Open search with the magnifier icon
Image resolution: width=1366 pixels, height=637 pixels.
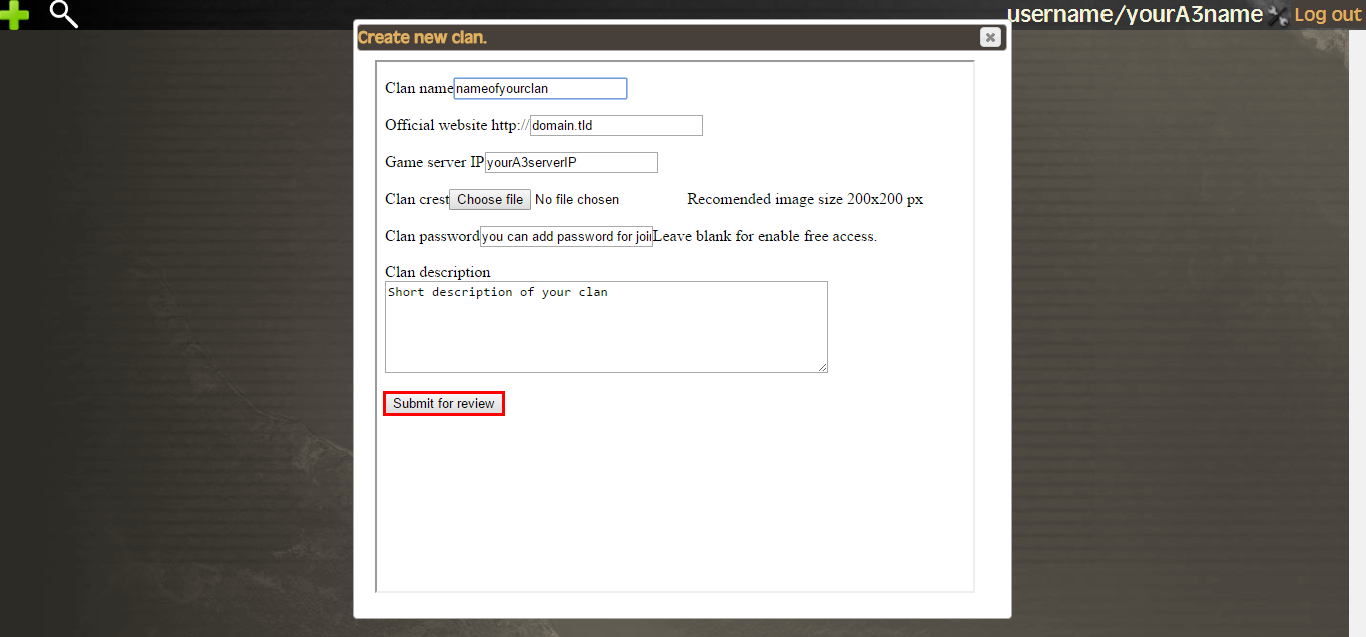point(63,14)
